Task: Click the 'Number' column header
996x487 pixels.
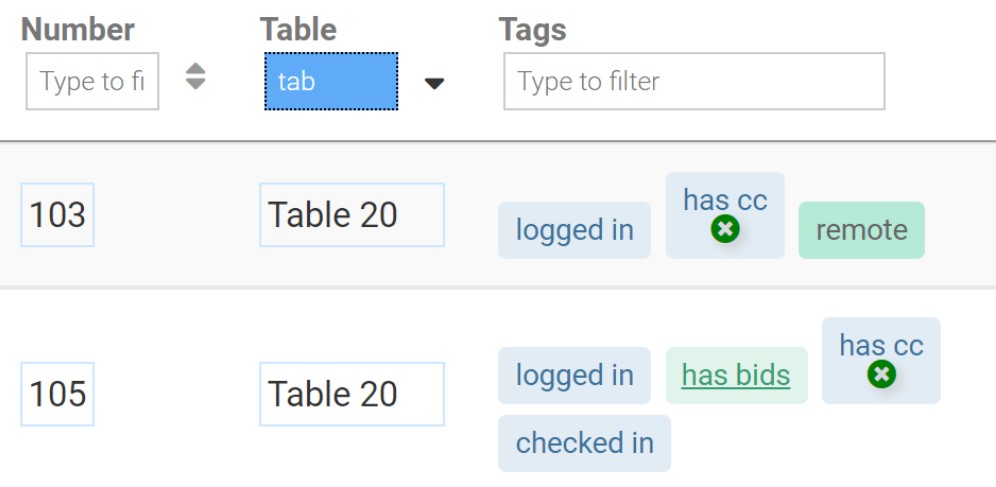Action: point(78,29)
